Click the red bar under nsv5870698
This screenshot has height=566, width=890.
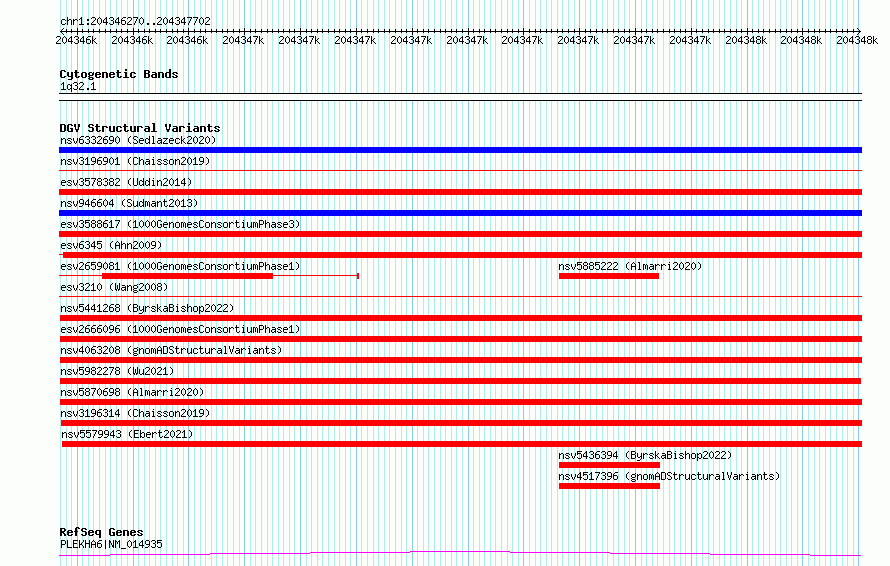pyautogui.click(x=460, y=402)
